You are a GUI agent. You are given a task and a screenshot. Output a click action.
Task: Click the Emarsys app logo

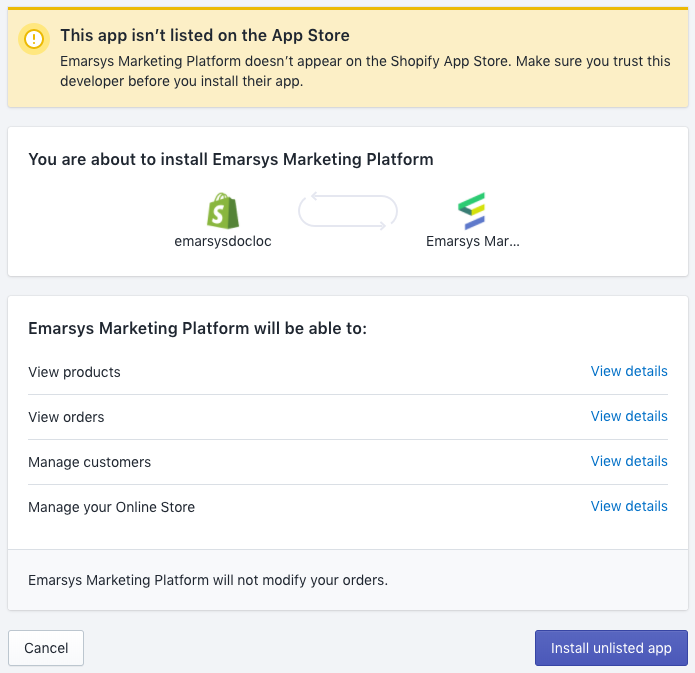tap(472, 211)
